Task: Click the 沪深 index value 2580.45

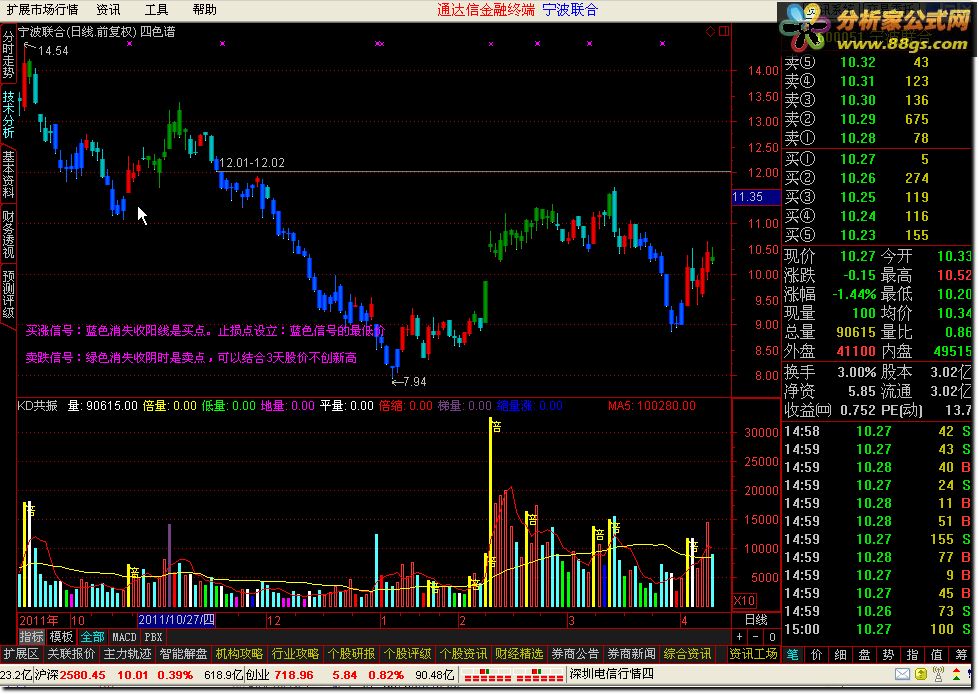Action: pos(82,675)
